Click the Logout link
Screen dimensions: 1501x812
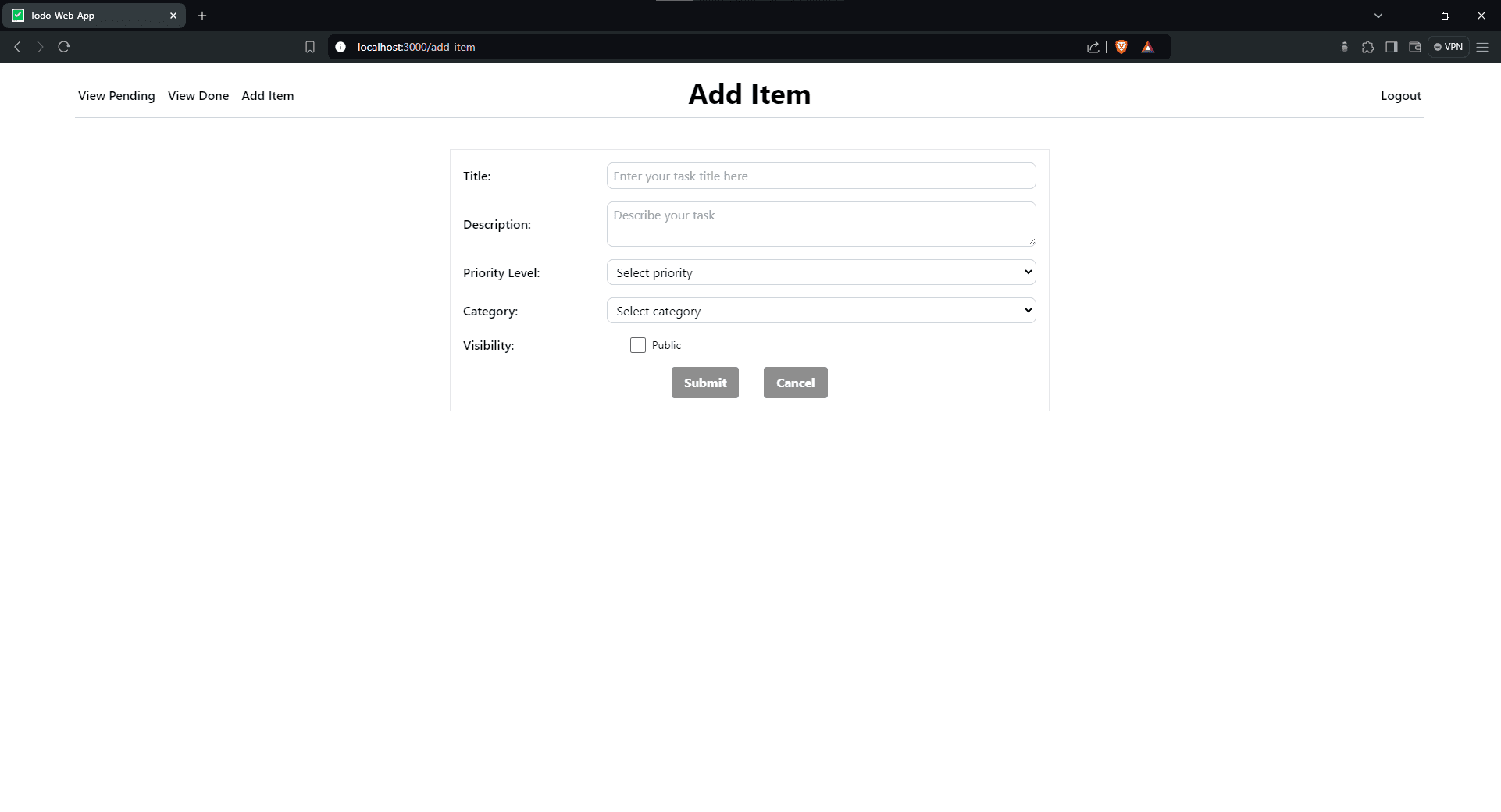point(1400,96)
